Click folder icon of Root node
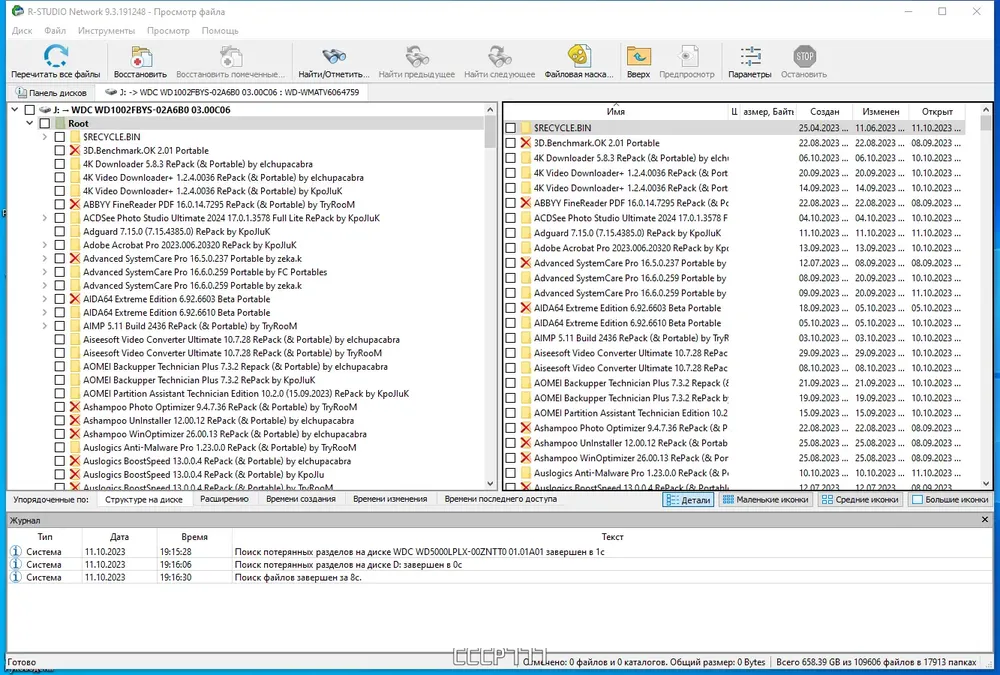The image size is (1000, 675). [x=61, y=123]
